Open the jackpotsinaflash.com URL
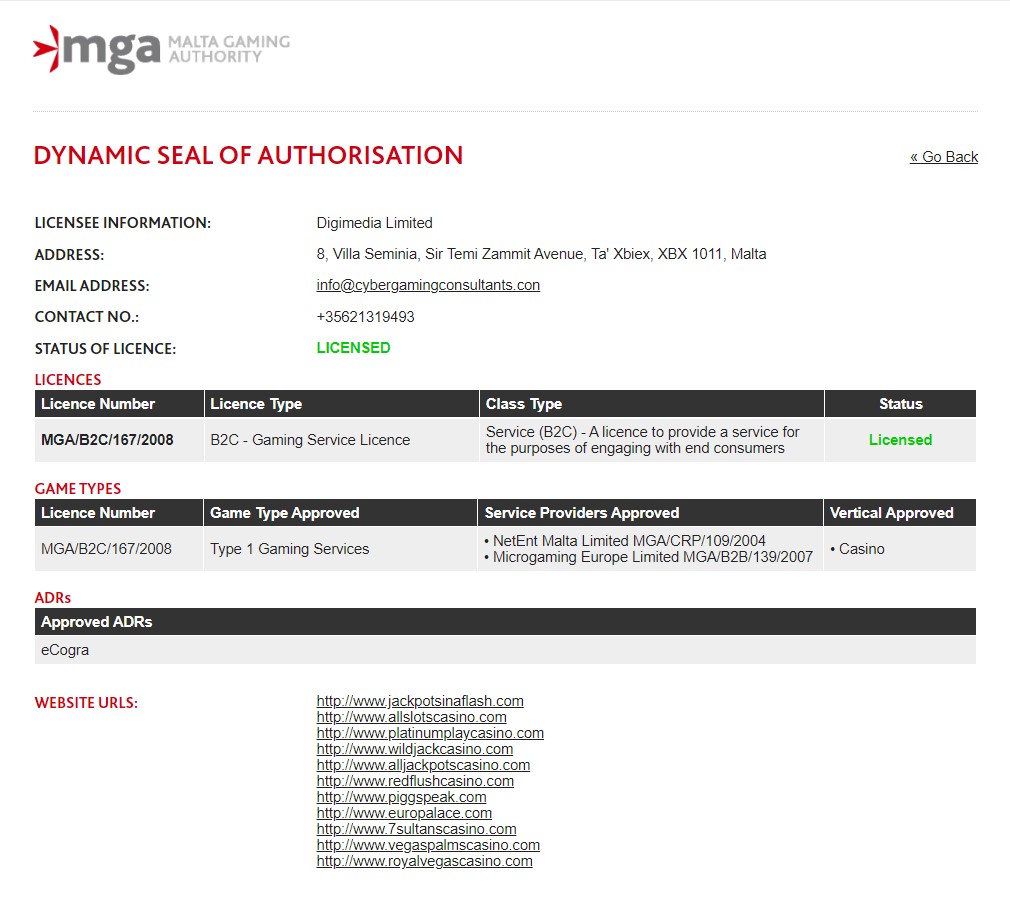The height and width of the screenshot is (903, 1010). 419,701
